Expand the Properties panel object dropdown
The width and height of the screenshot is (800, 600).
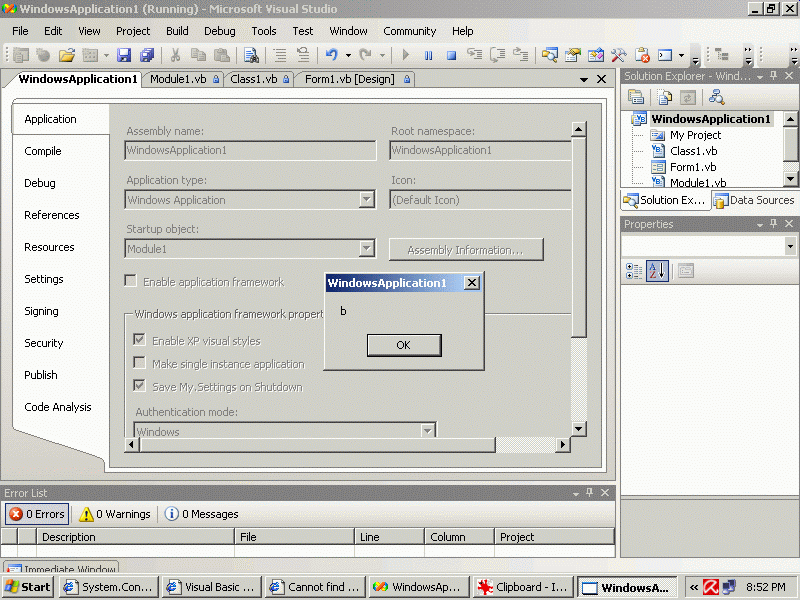click(x=790, y=246)
